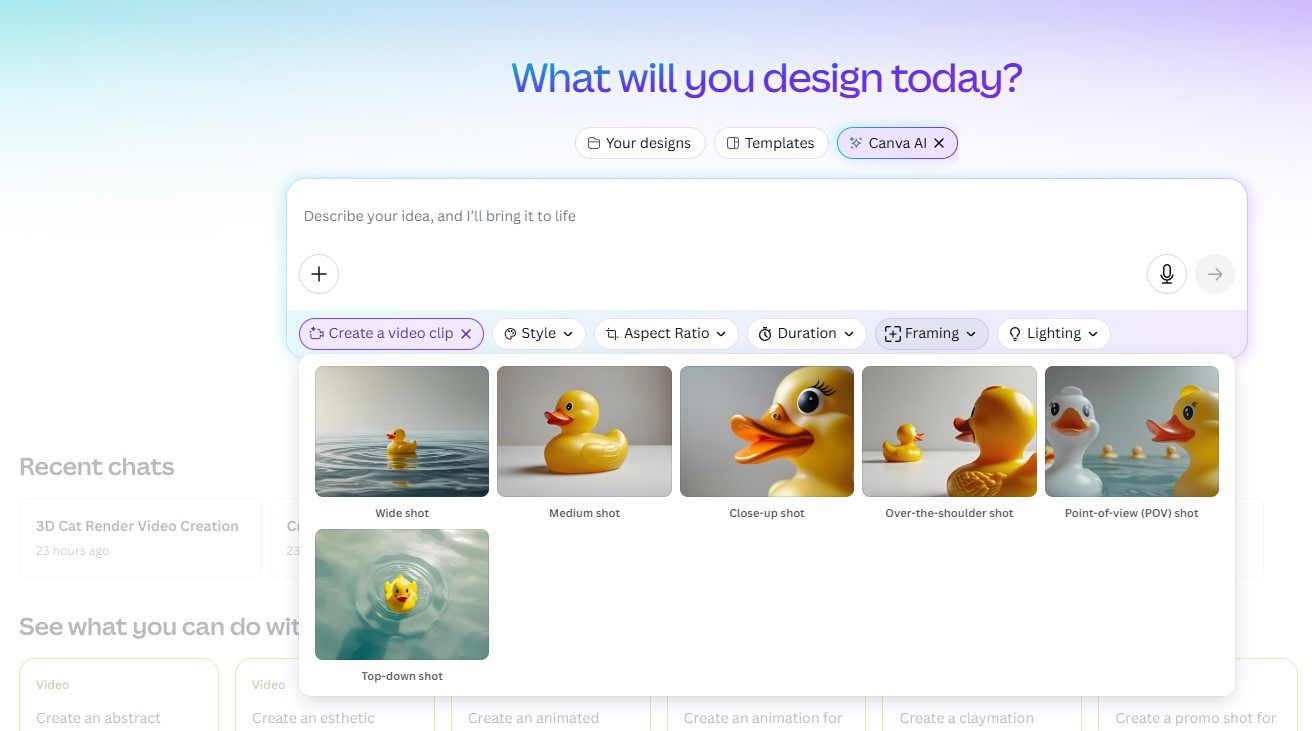Open the Aspect Ratio dropdown
The height and width of the screenshot is (731, 1312).
point(667,334)
